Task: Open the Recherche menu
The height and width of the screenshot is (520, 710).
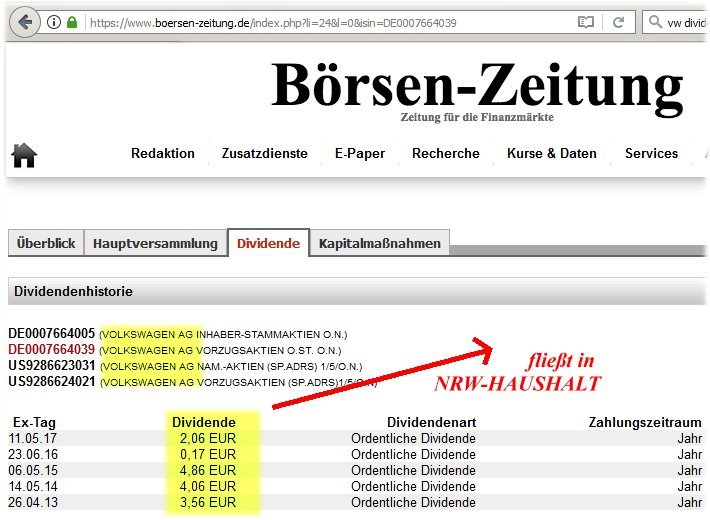Action: point(446,154)
